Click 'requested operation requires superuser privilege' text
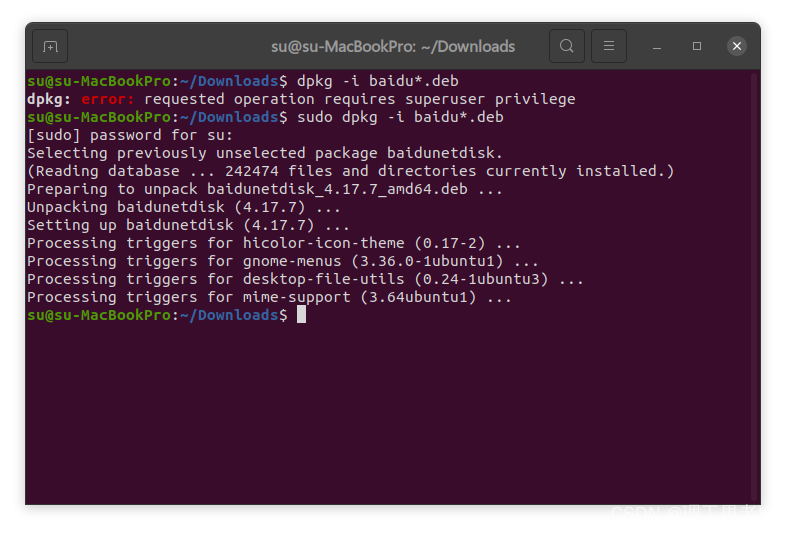 coord(359,99)
